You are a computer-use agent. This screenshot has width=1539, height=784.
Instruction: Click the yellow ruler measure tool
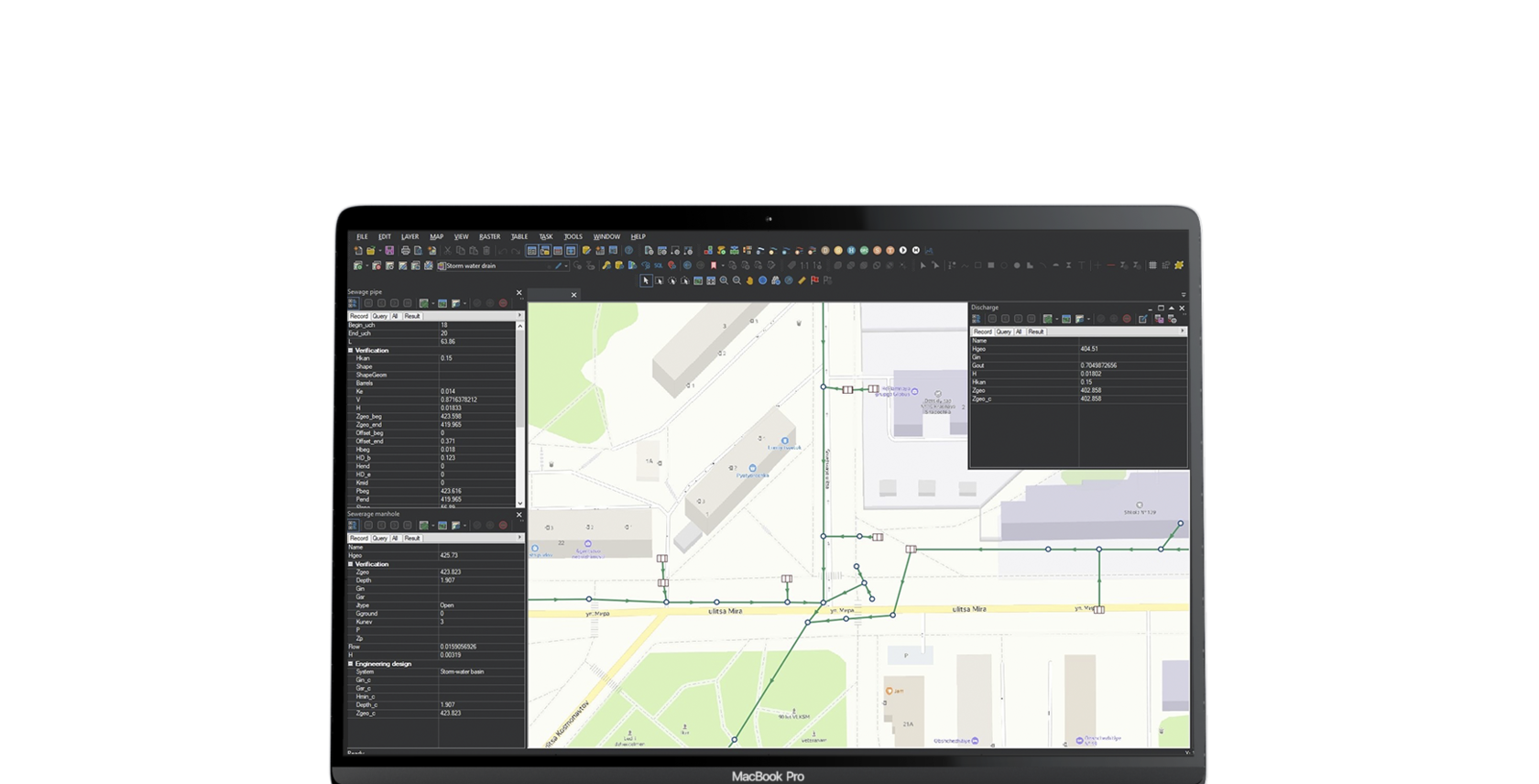(802, 280)
